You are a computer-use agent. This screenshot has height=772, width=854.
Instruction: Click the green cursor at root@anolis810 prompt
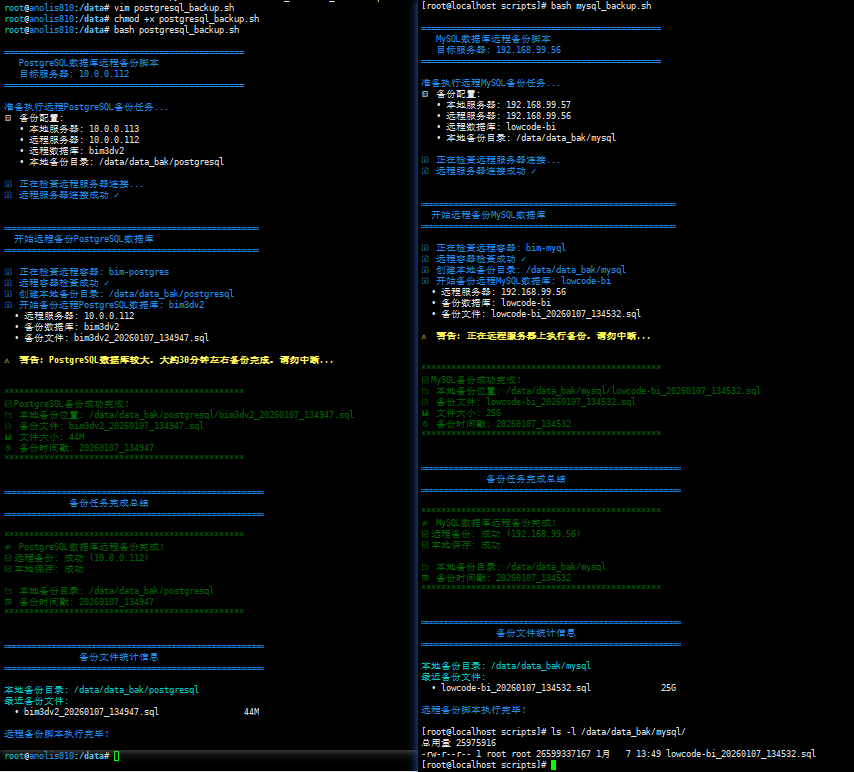click(x=116, y=756)
